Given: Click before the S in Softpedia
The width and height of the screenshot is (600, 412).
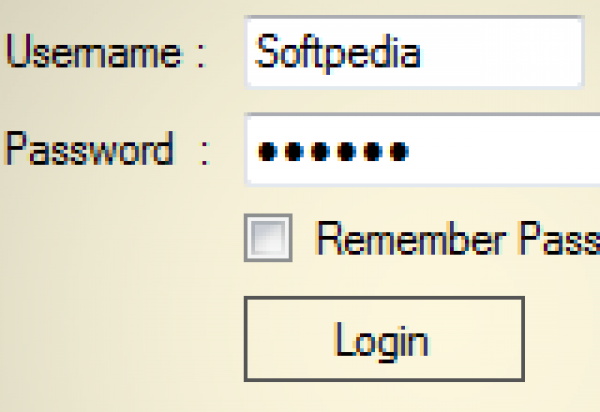Looking at the screenshot, I should (256, 51).
